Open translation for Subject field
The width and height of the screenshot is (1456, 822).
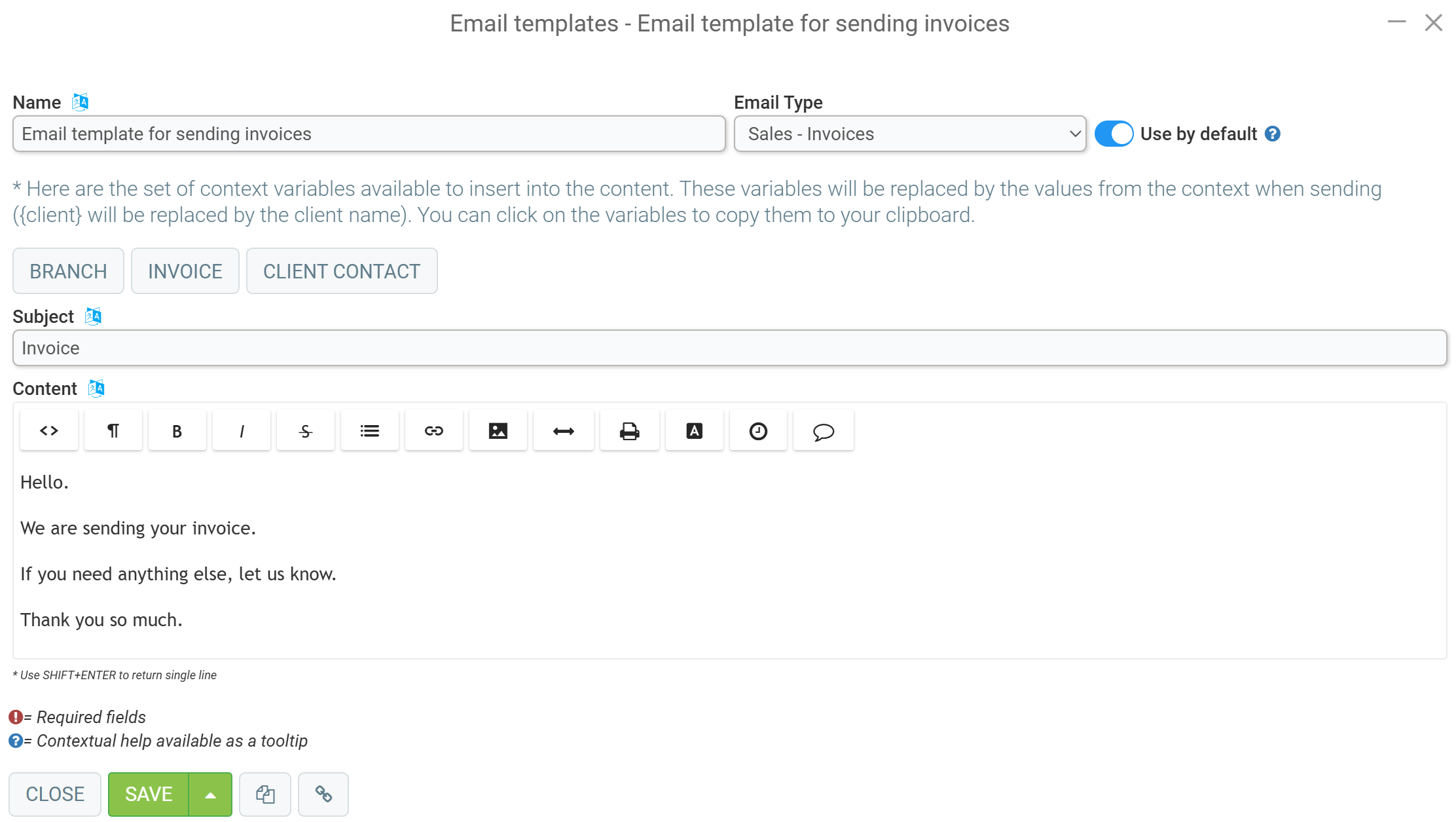(94, 316)
